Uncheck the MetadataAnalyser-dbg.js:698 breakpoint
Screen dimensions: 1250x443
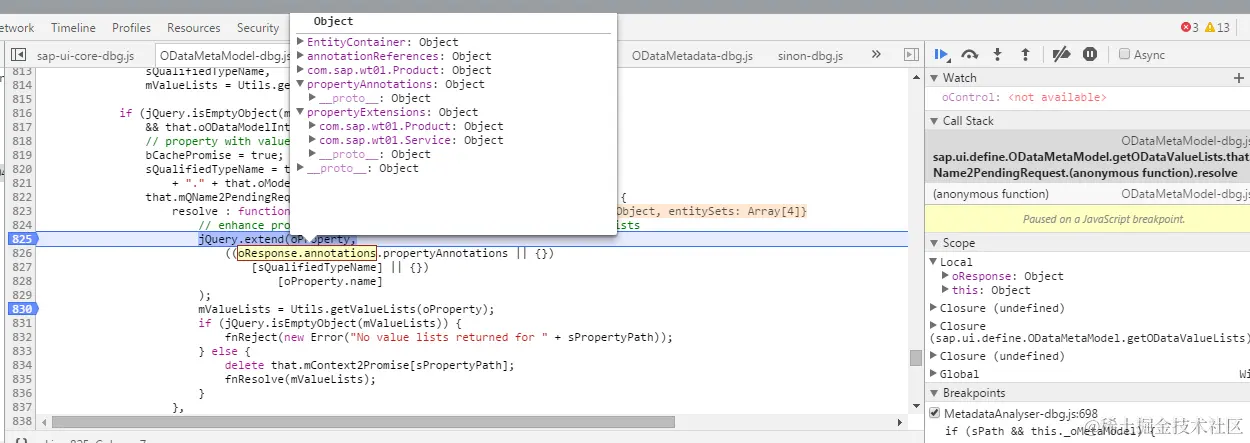pyautogui.click(x=935, y=413)
